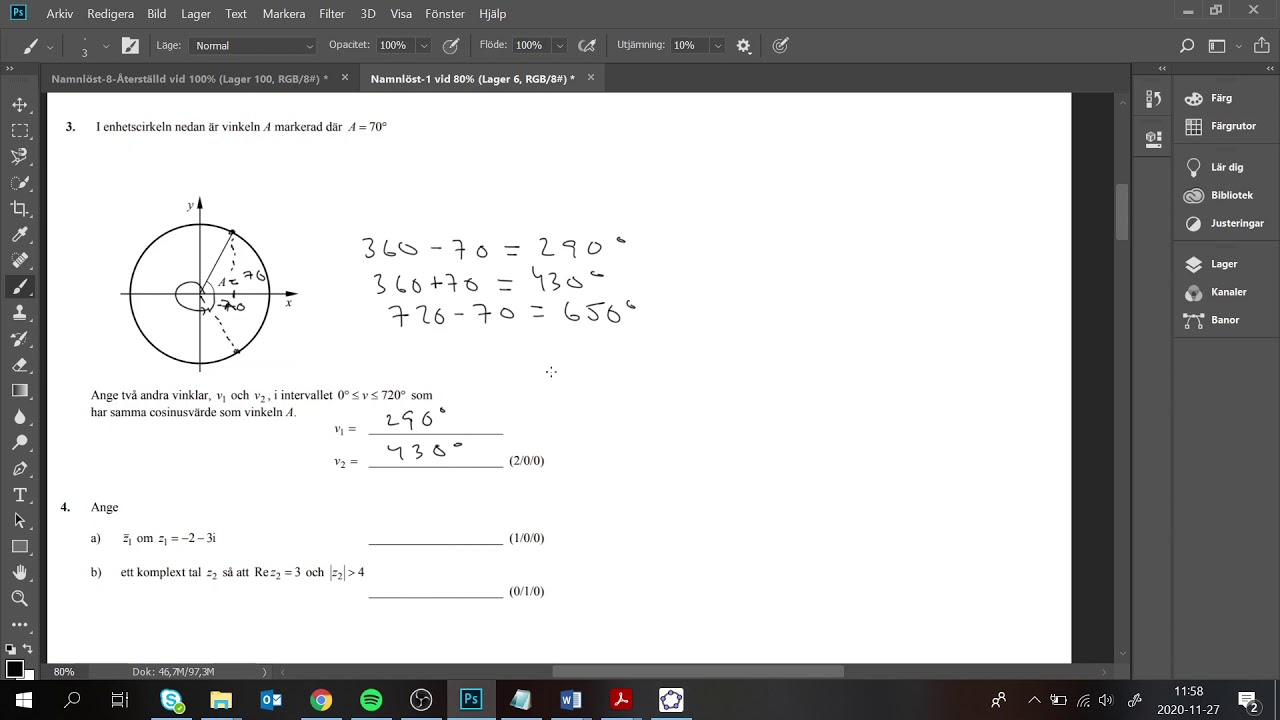The width and height of the screenshot is (1280, 720).
Task: Select the Zoom tool
Action: point(19,599)
